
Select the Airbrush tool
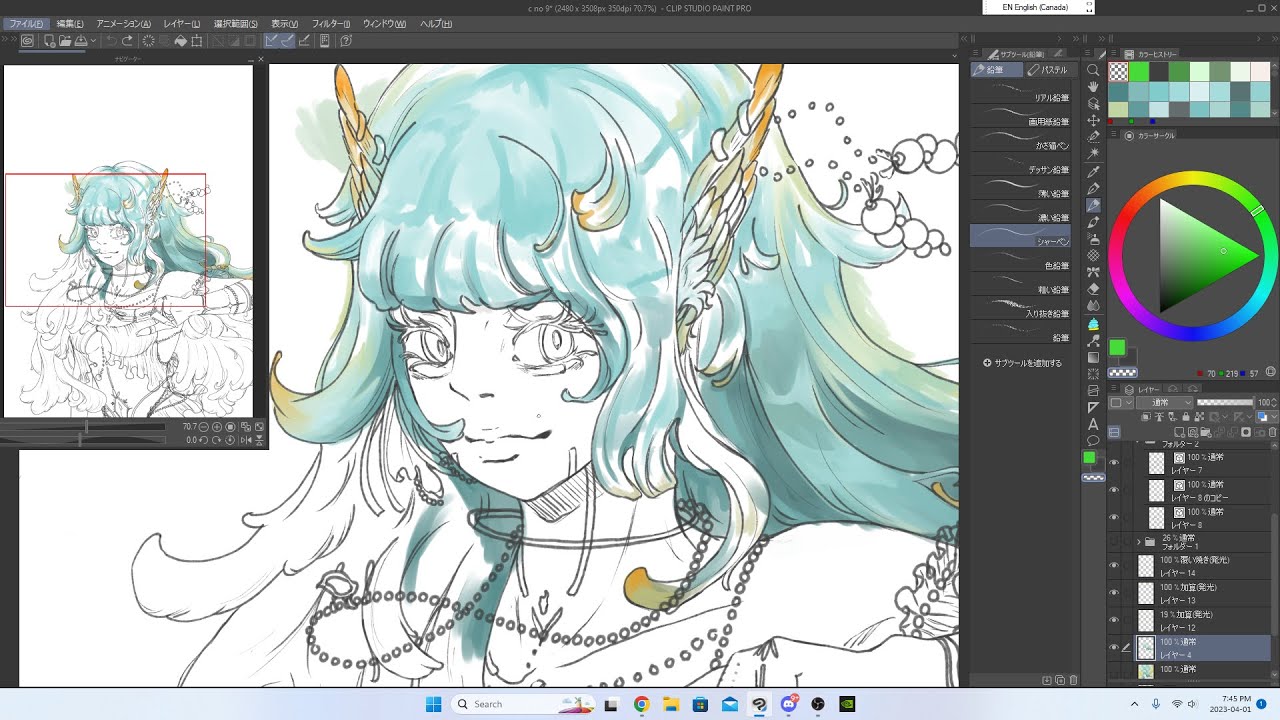click(x=1093, y=239)
